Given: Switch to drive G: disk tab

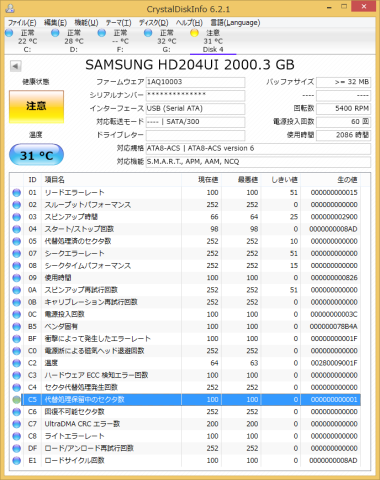Looking at the screenshot, I should [x=166, y=41].
